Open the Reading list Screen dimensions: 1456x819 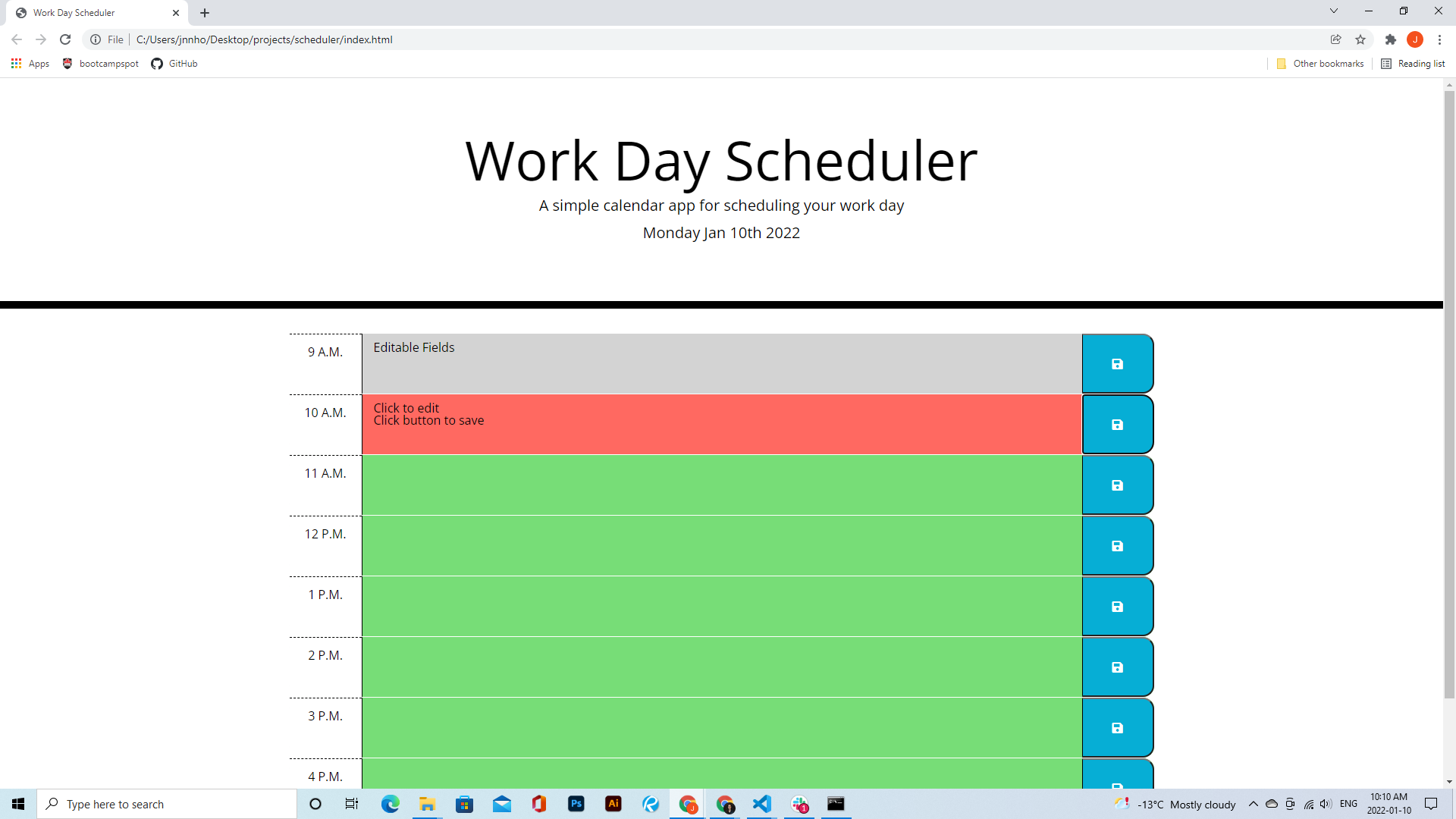[1413, 64]
